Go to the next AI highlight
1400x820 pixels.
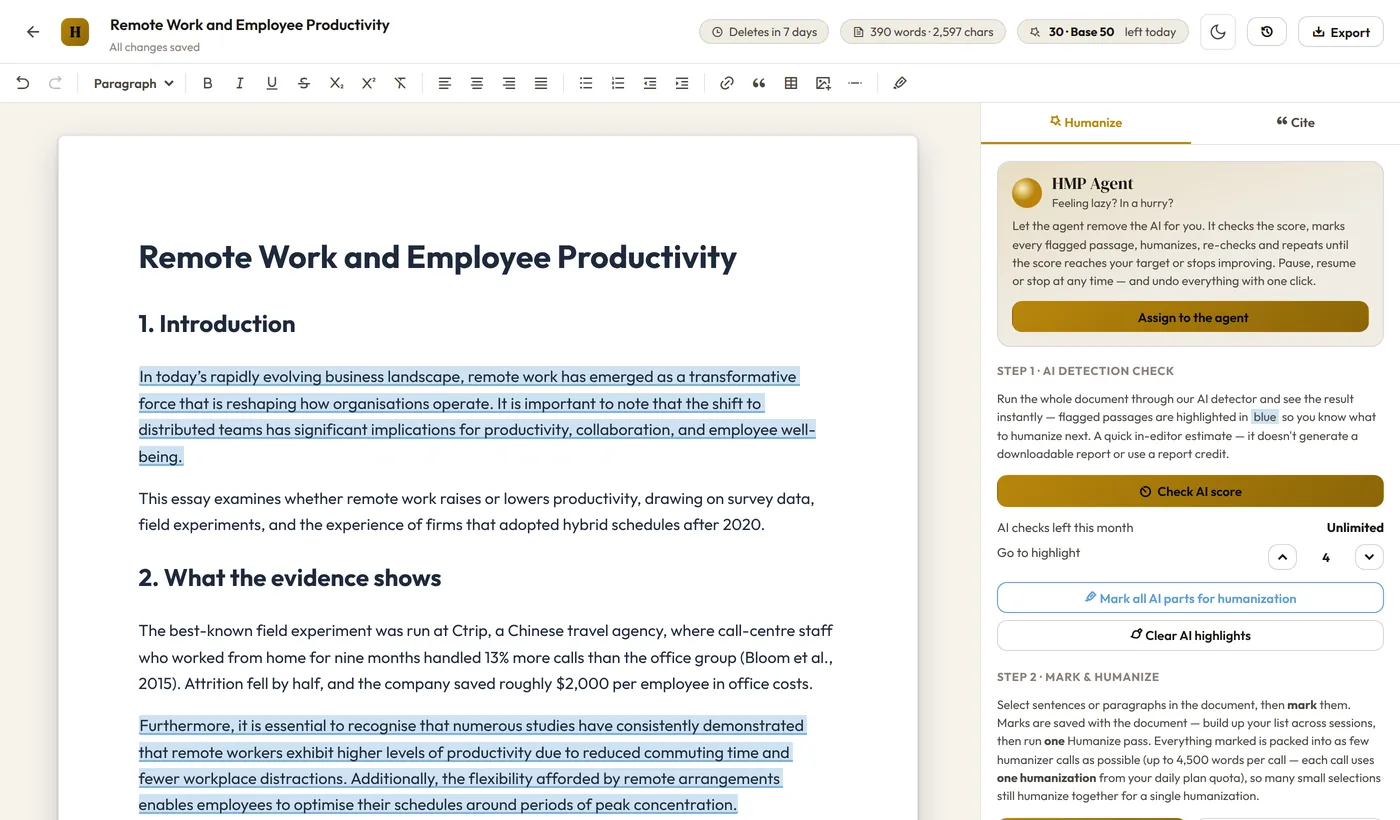[1369, 557]
